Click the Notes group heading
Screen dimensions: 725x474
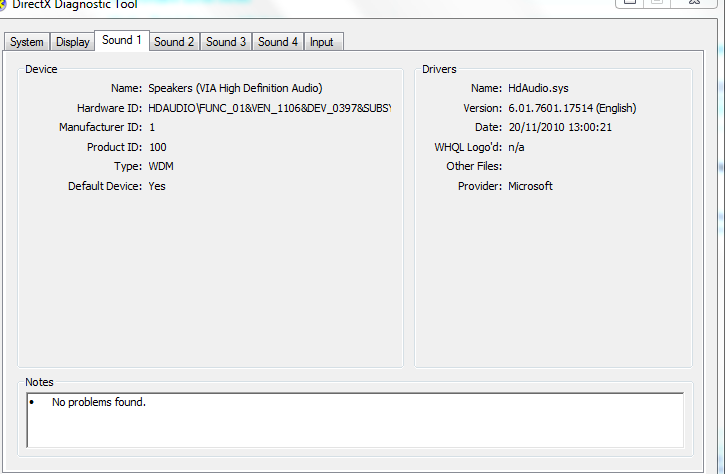(39, 382)
